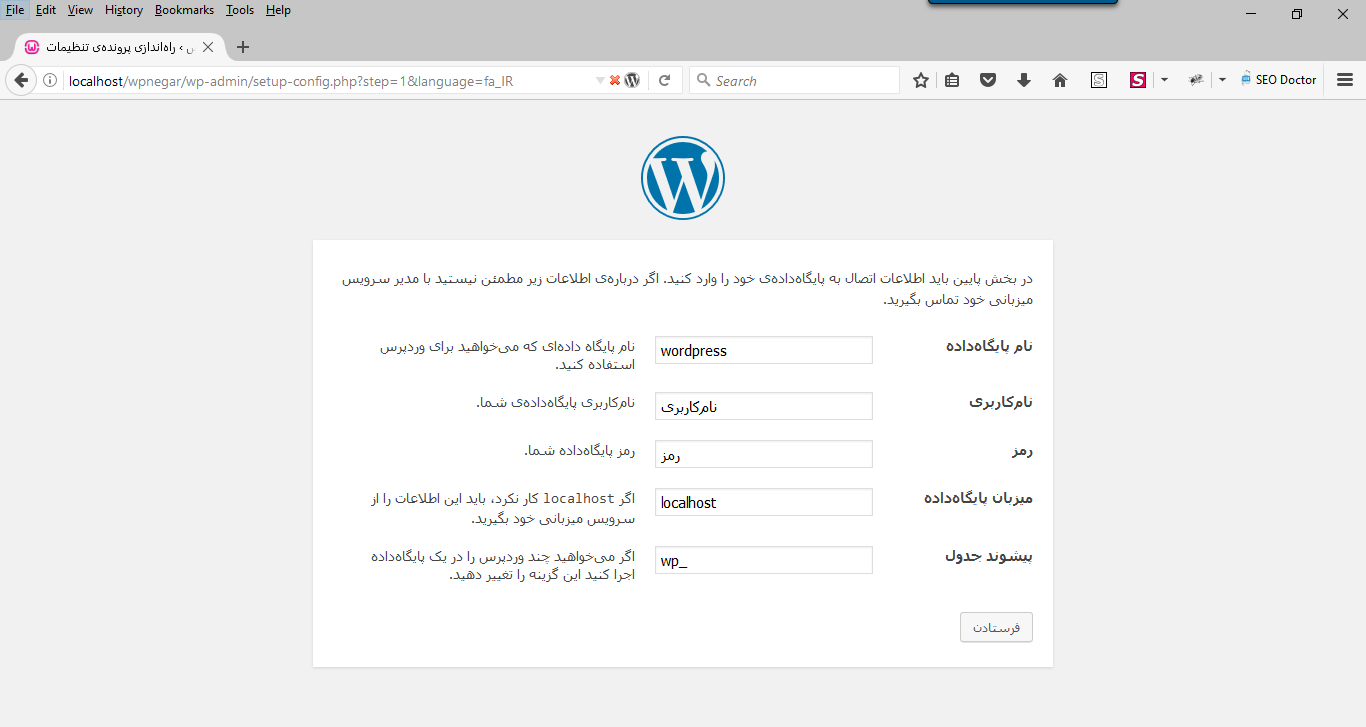Click the browser Back arrow button
Image resolution: width=1366 pixels, height=727 pixels.
pyautogui.click(x=20, y=80)
